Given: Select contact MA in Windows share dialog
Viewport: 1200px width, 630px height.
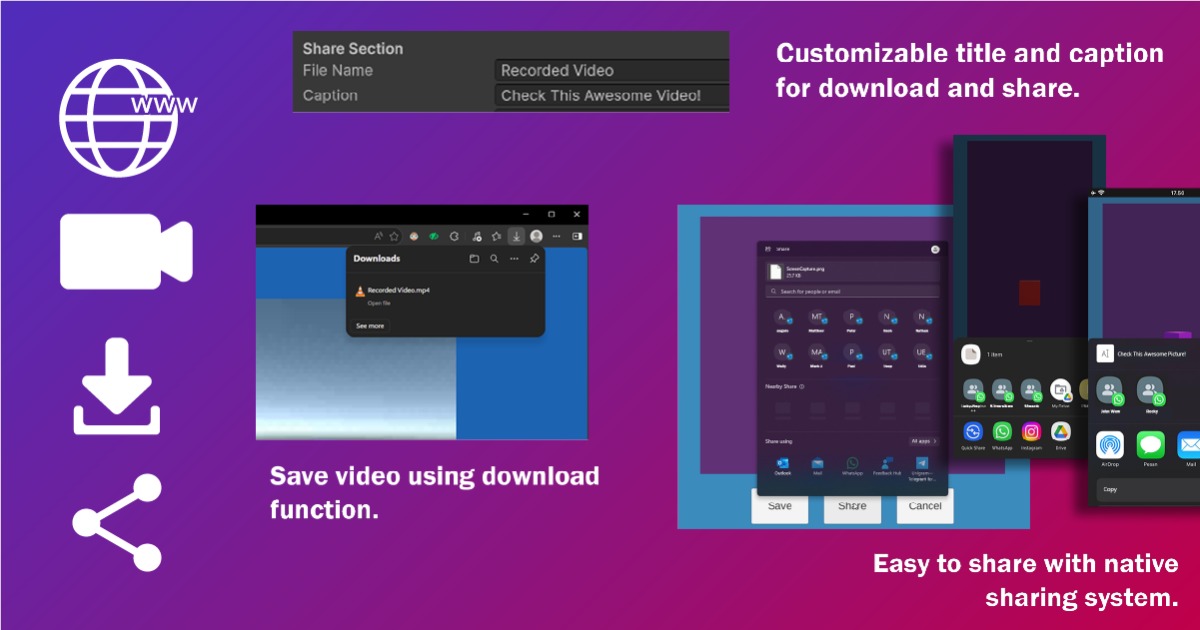Looking at the screenshot, I should [x=817, y=356].
